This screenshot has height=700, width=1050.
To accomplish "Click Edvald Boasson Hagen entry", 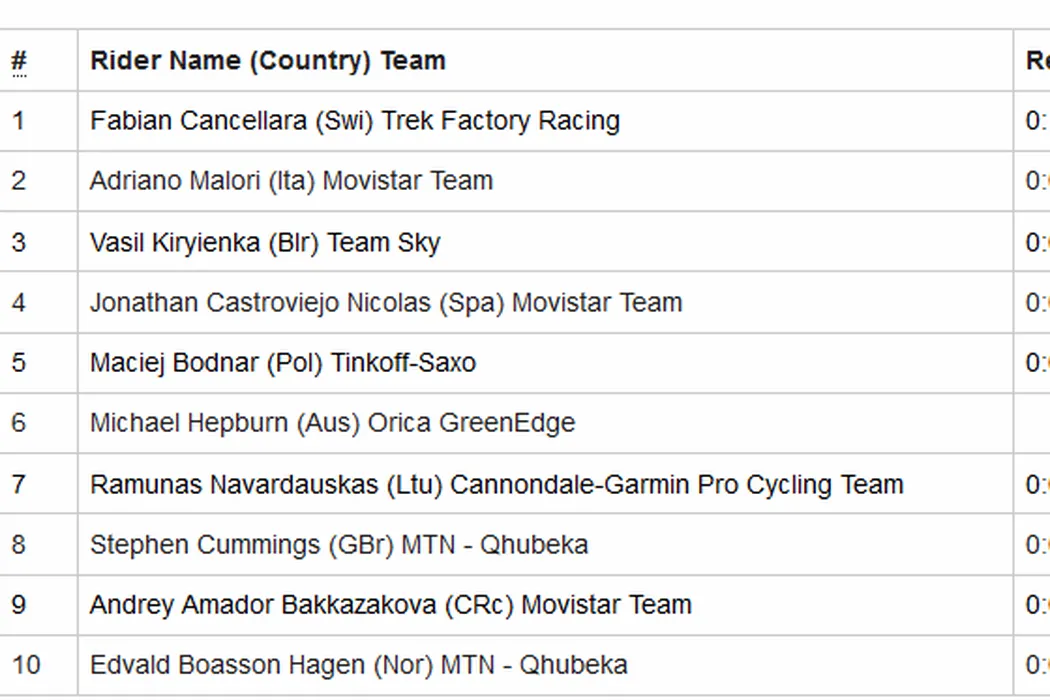I will [358, 665].
